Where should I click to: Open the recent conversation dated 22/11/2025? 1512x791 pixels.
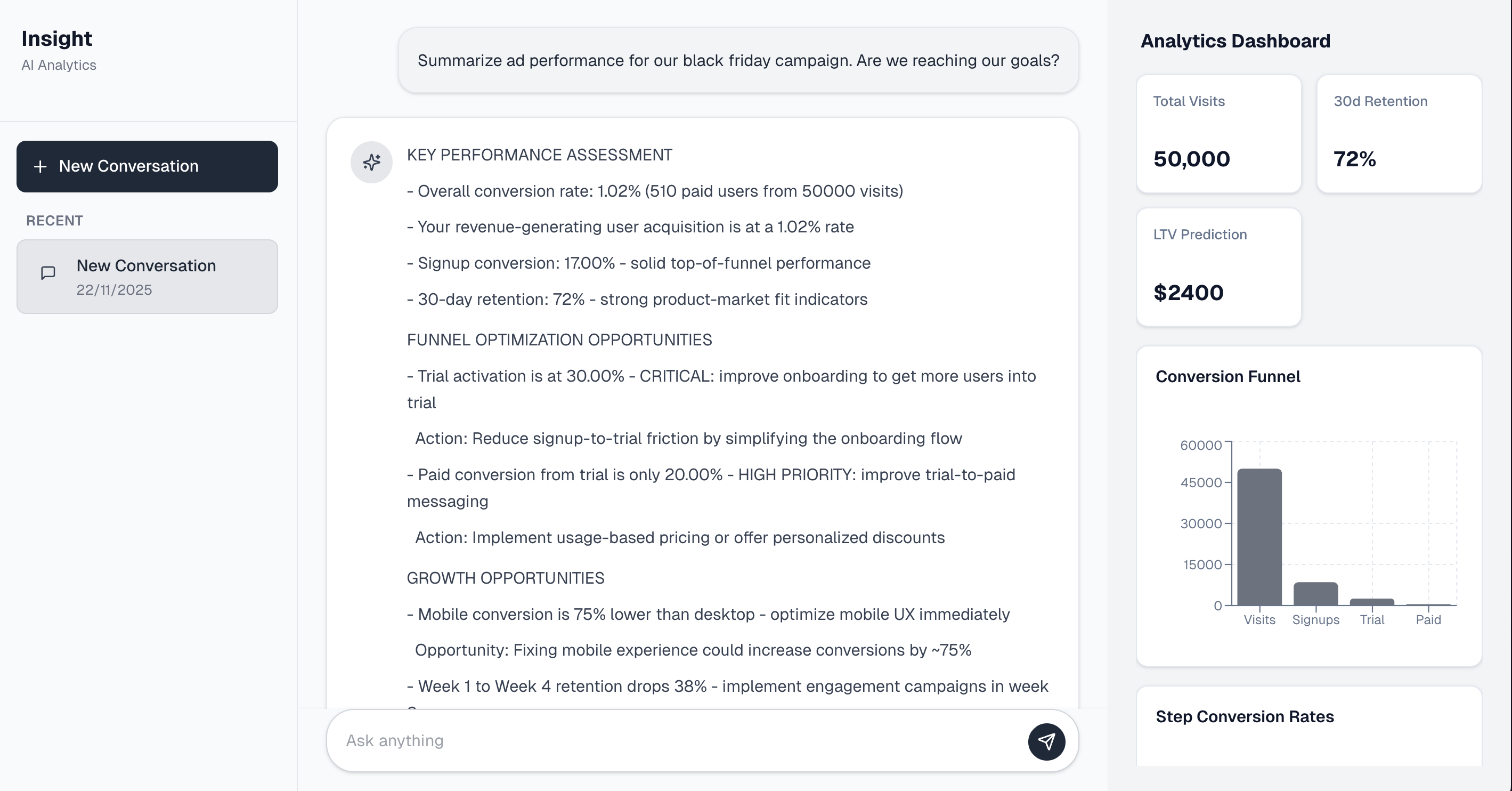point(147,277)
